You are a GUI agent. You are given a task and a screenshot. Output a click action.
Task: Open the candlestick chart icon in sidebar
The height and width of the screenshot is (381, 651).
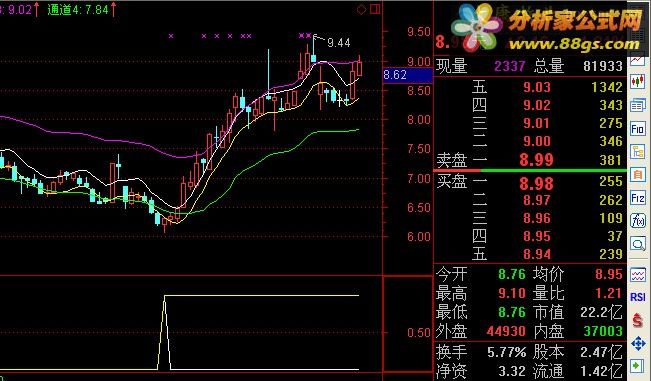(x=638, y=81)
